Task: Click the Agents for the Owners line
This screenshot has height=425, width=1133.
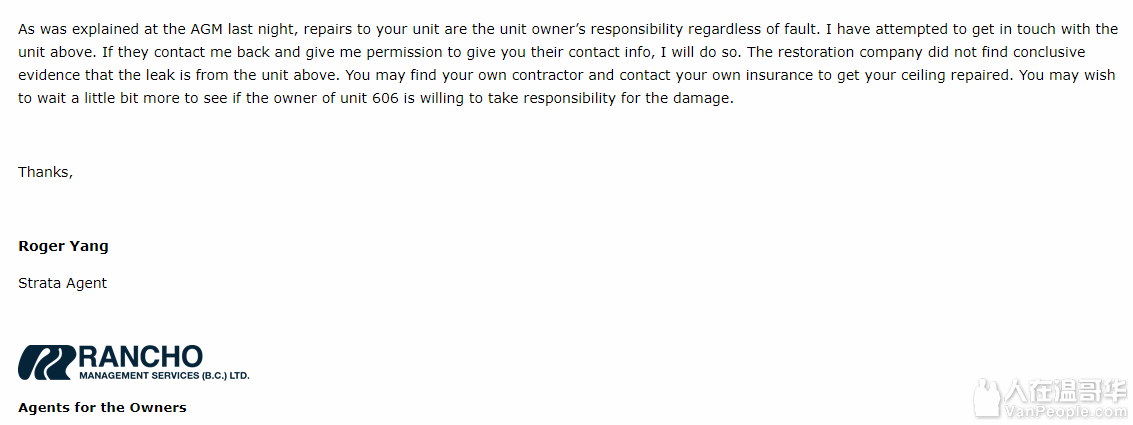Action: point(102,408)
